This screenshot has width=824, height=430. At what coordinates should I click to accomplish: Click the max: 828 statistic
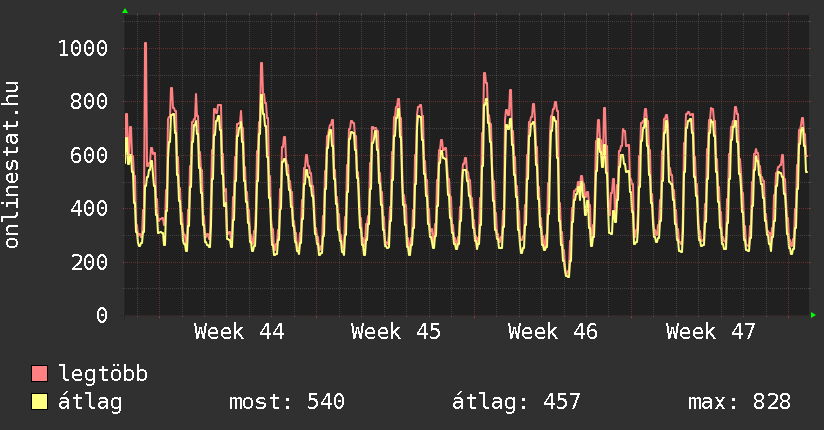[739, 402]
